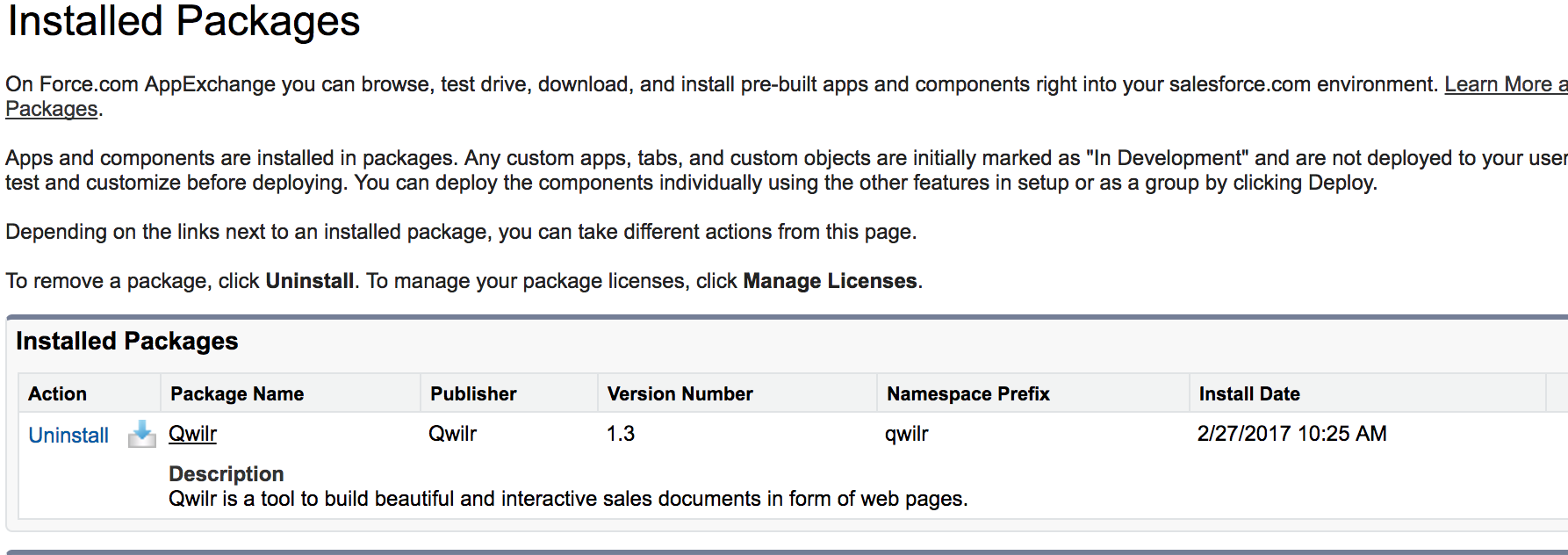Select the bold Uninstall word in instructions

[x=310, y=281]
